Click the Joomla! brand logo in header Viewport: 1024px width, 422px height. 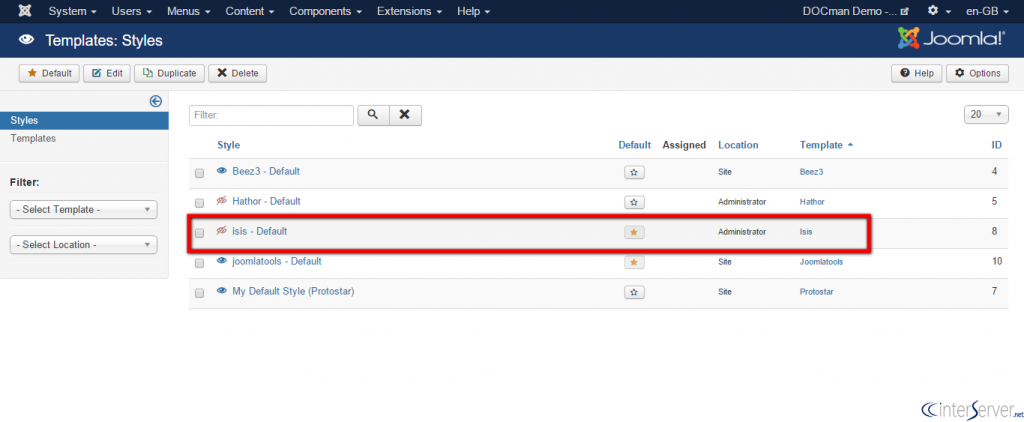point(952,39)
